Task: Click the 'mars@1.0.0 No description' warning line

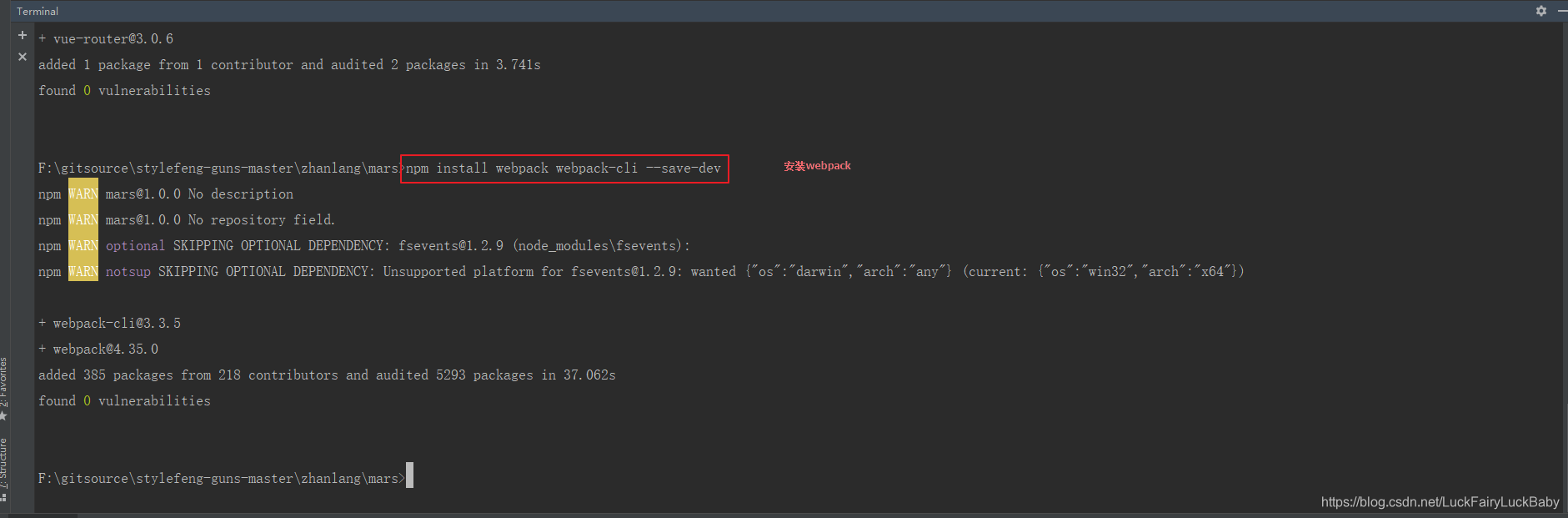Action: pos(166,194)
